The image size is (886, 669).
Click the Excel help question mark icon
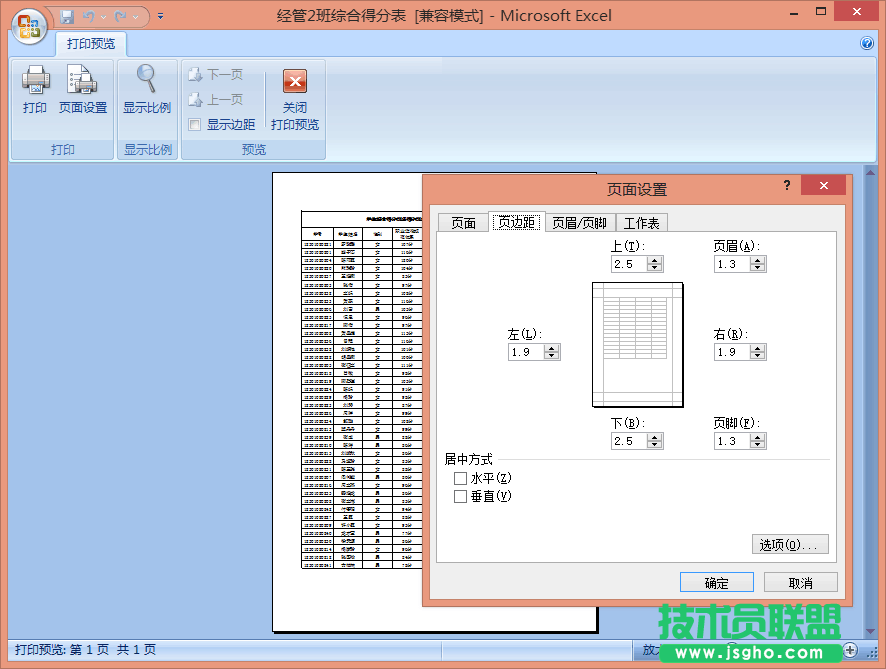pos(867,43)
